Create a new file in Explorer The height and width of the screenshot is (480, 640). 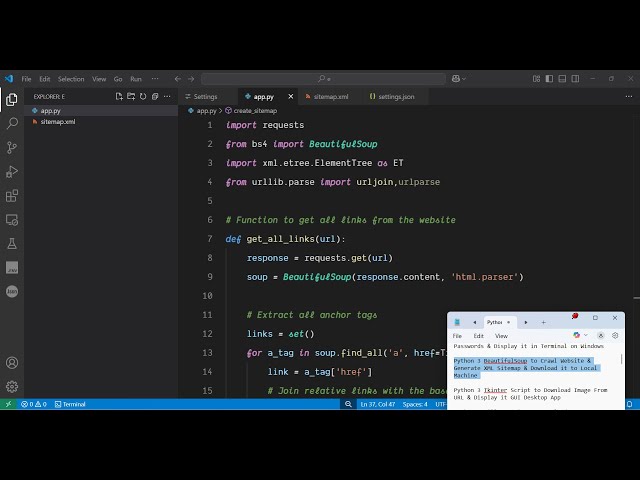coord(119,96)
